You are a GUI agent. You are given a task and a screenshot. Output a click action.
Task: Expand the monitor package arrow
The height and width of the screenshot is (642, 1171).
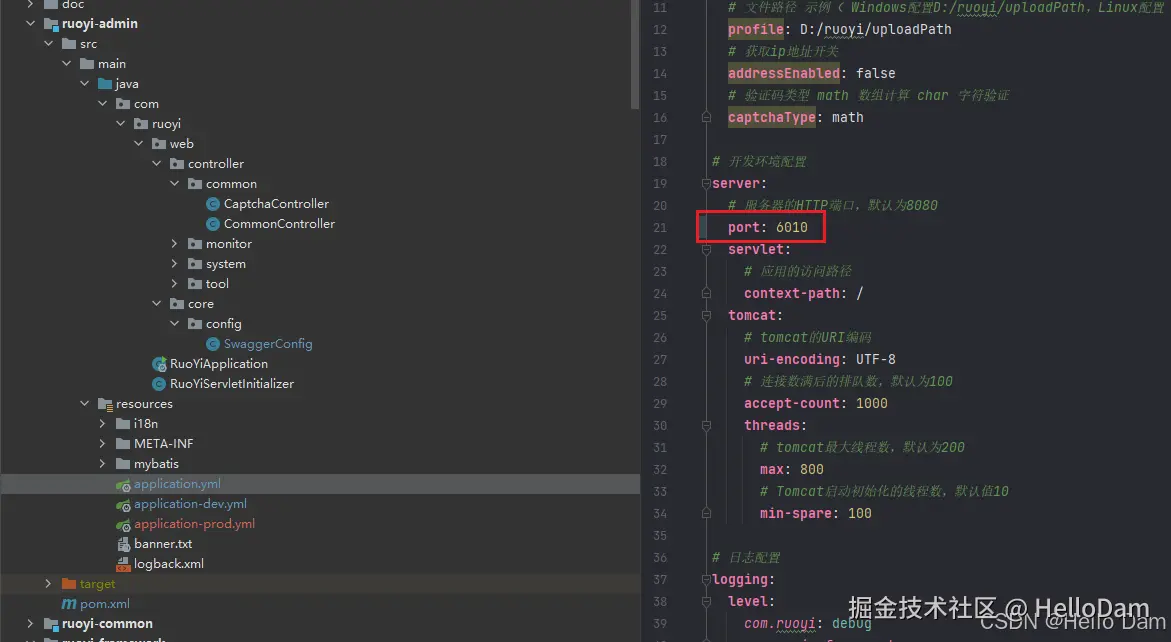click(175, 243)
